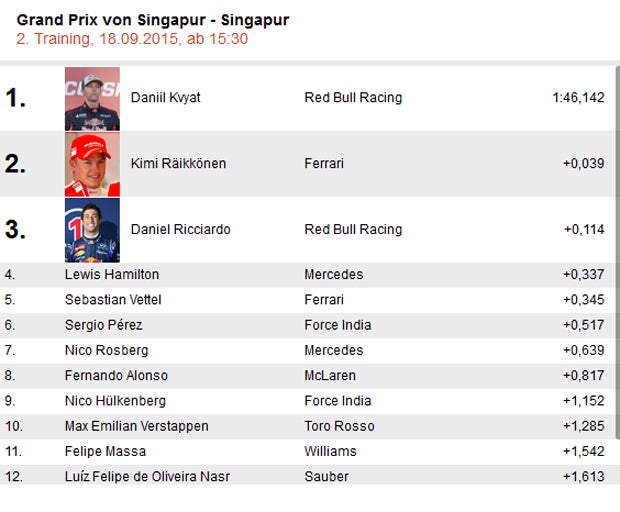The height and width of the screenshot is (512, 620).
Task: Click the McLaren team label
Action: click(x=329, y=376)
